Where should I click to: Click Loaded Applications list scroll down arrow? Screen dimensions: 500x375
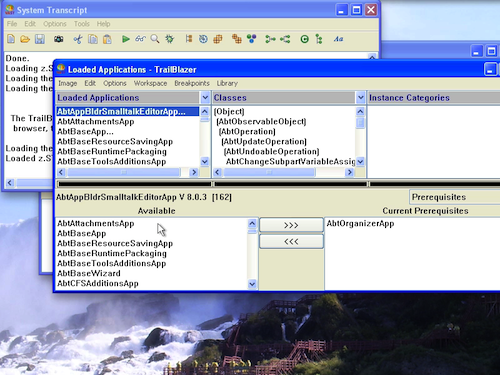pos(205,162)
